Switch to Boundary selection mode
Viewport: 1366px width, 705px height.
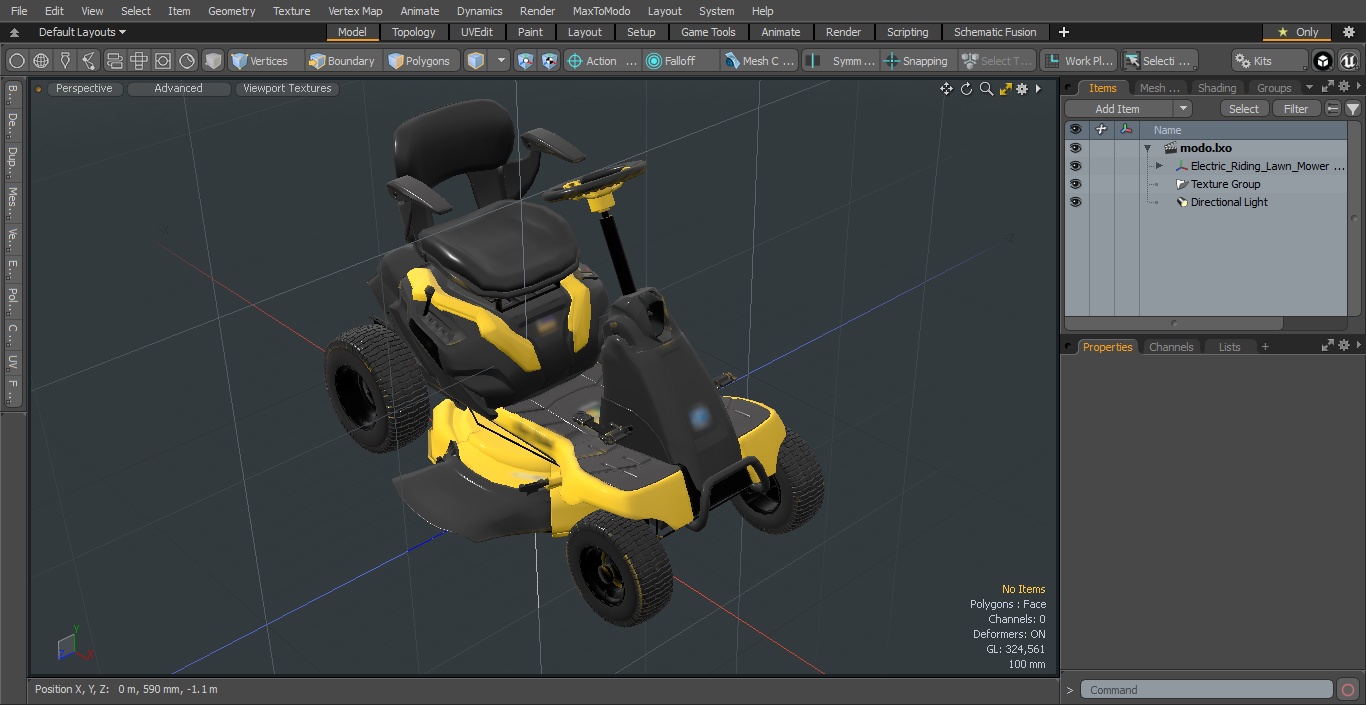[343, 61]
